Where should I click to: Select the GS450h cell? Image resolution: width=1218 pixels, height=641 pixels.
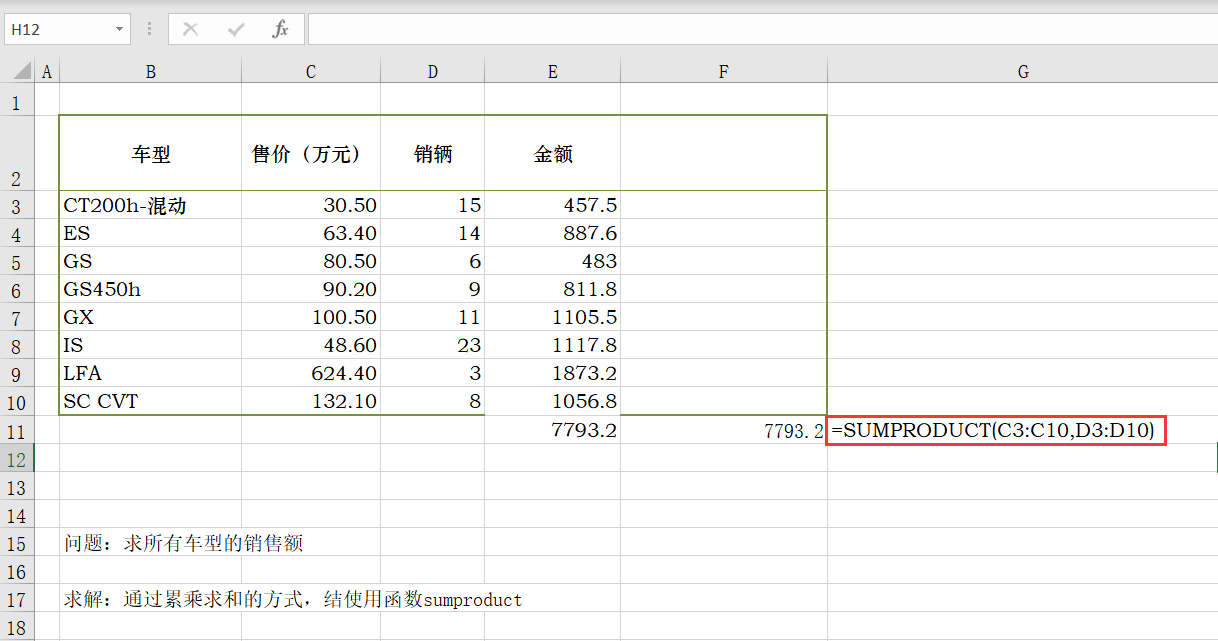[150, 289]
